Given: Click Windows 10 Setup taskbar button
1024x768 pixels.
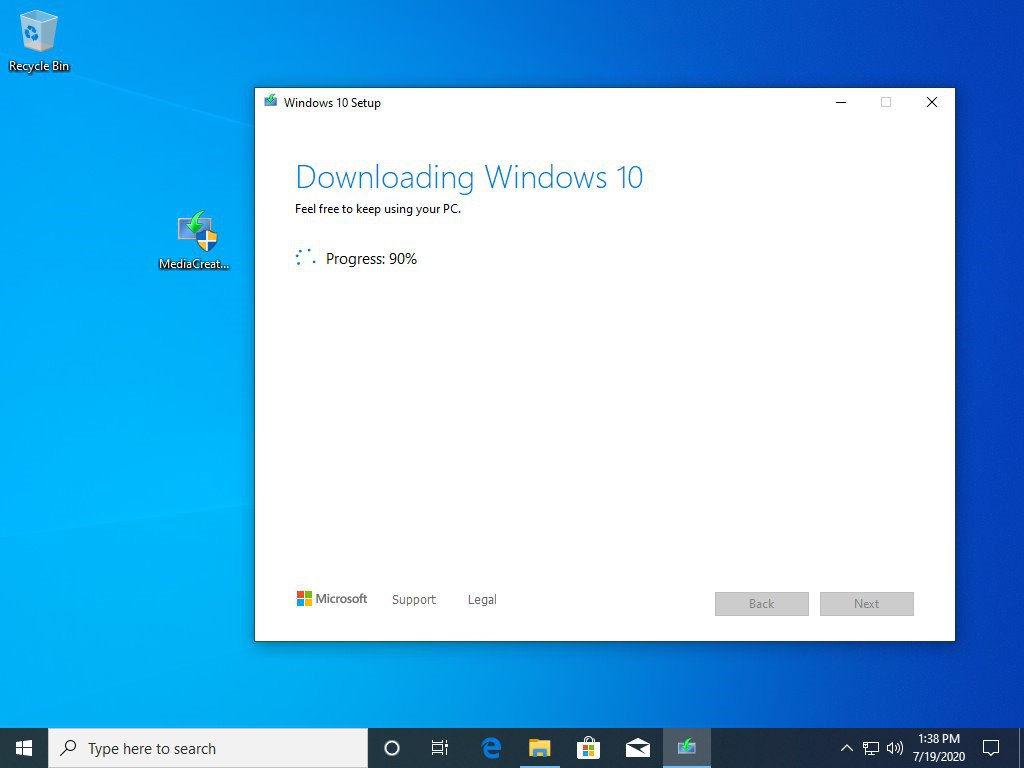Looking at the screenshot, I should point(686,748).
